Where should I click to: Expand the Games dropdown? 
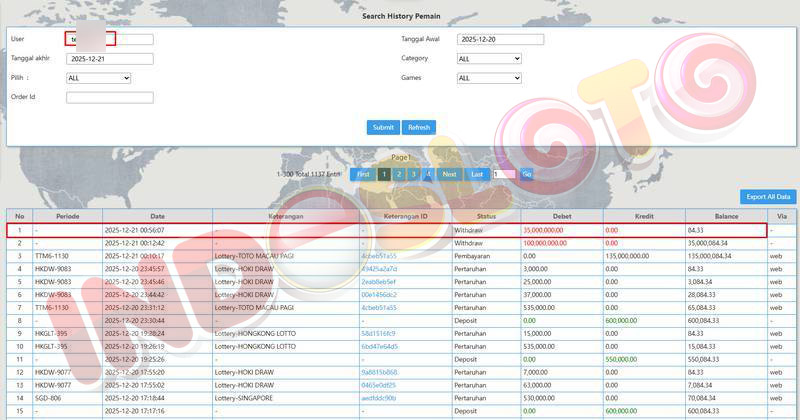[489, 78]
